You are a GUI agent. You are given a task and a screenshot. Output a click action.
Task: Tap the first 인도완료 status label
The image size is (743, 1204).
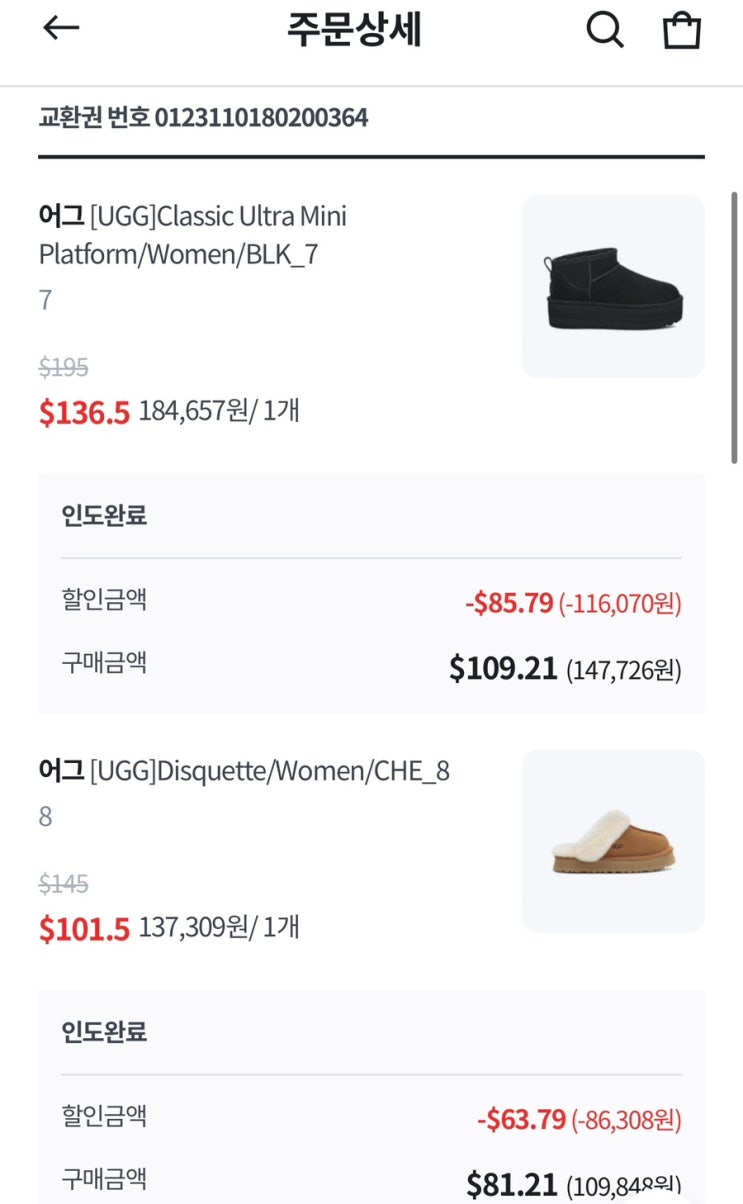[x=104, y=516]
